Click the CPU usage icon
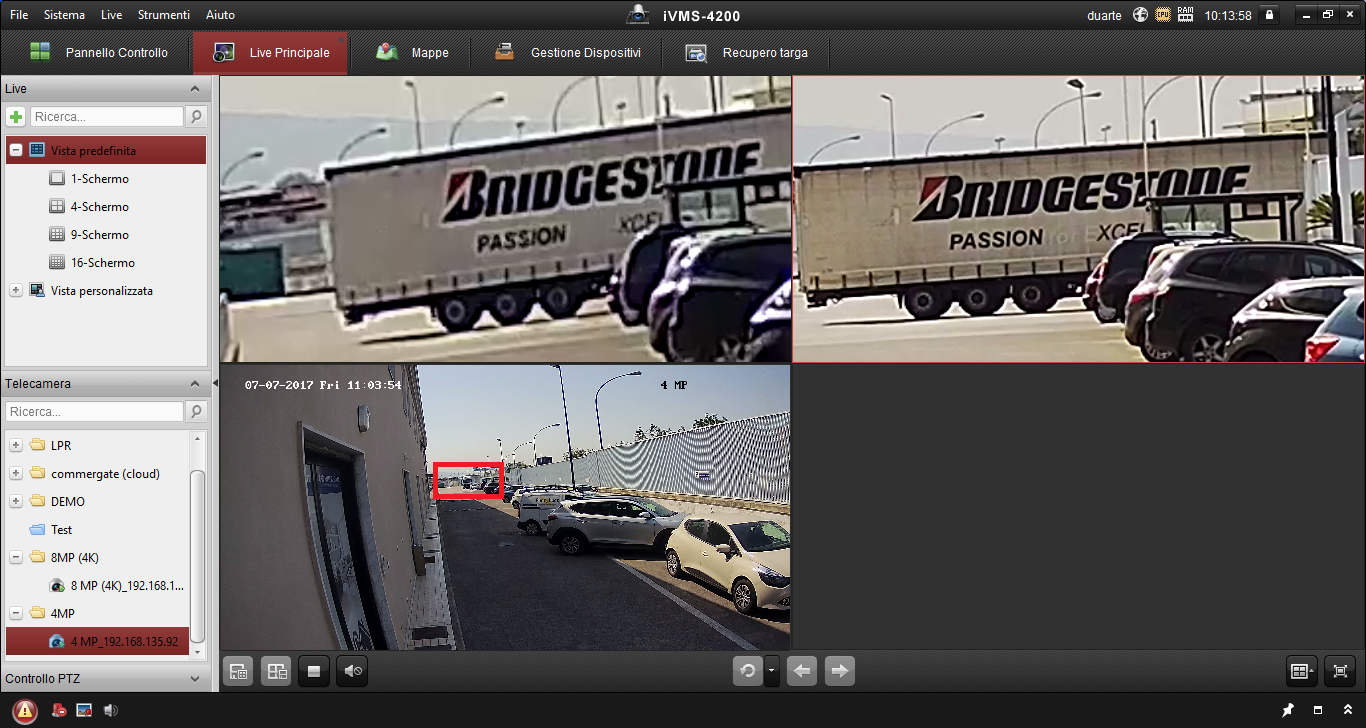 tap(1163, 15)
